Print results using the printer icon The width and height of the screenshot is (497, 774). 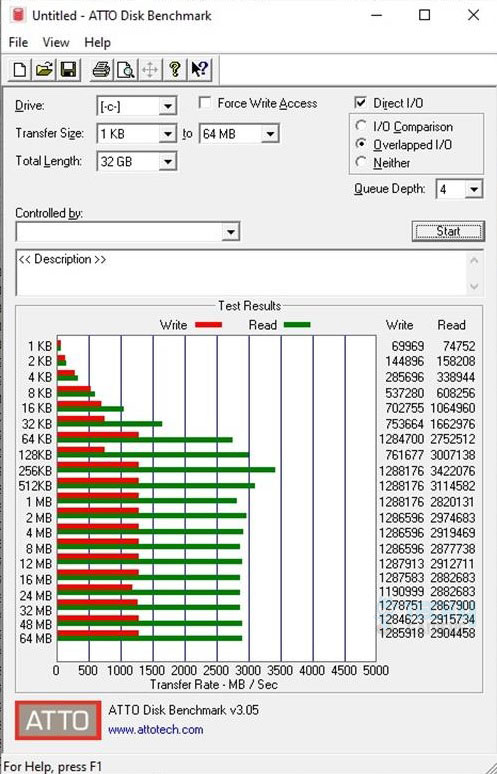tap(102, 70)
